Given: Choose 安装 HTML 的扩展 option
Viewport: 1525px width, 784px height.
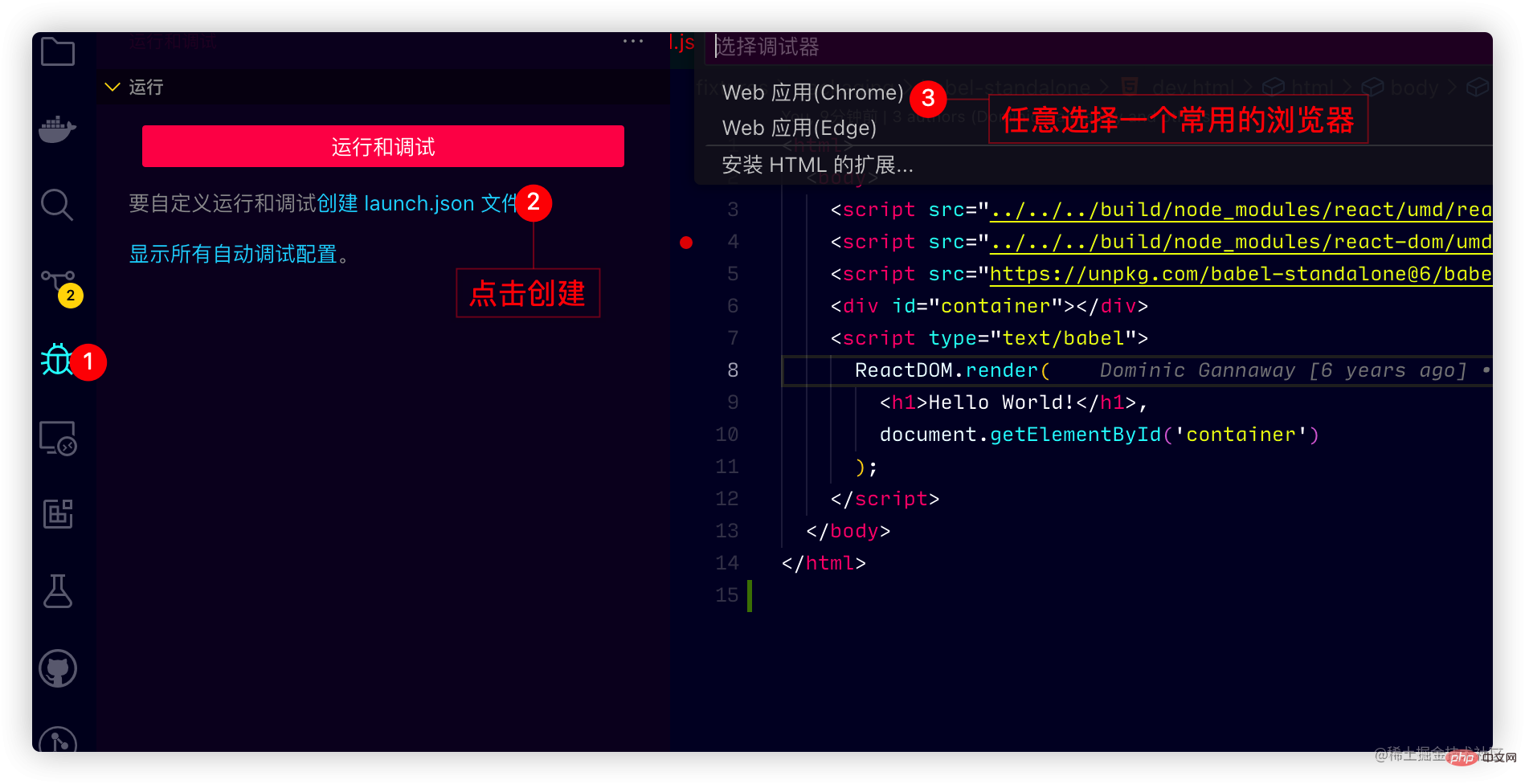Looking at the screenshot, I should coord(817,165).
